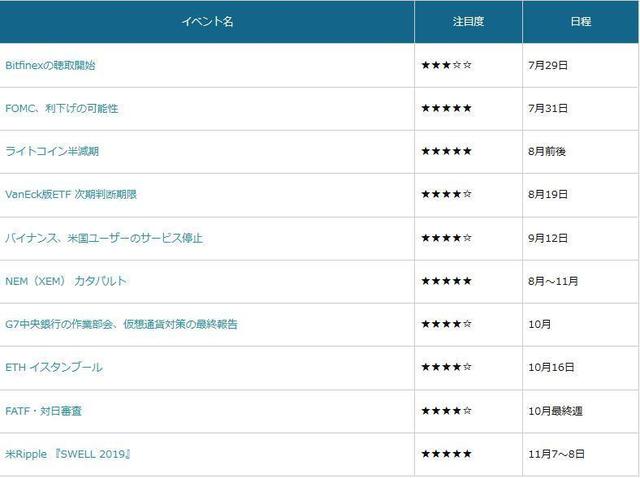
Task: Open the VanEck版ETF 次期判断期限 link
Action: tap(71, 194)
